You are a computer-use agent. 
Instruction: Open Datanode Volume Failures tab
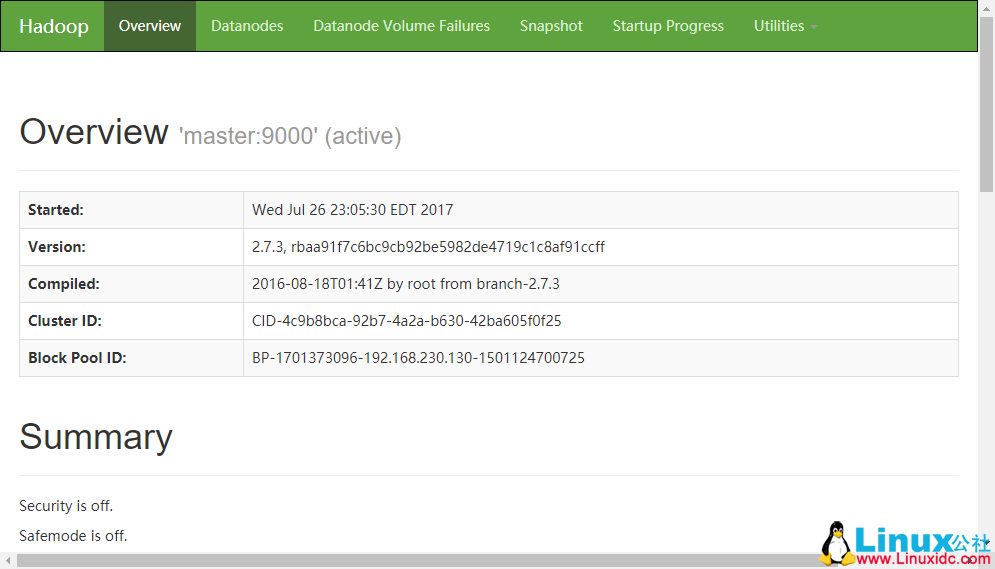[401, 26]
